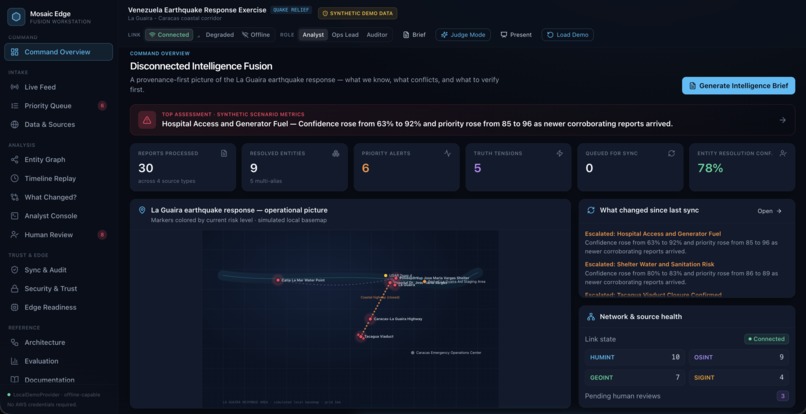Click the top assessment warning triangle icon
This screenshot has height=414, width=806.
pos(147,120)
